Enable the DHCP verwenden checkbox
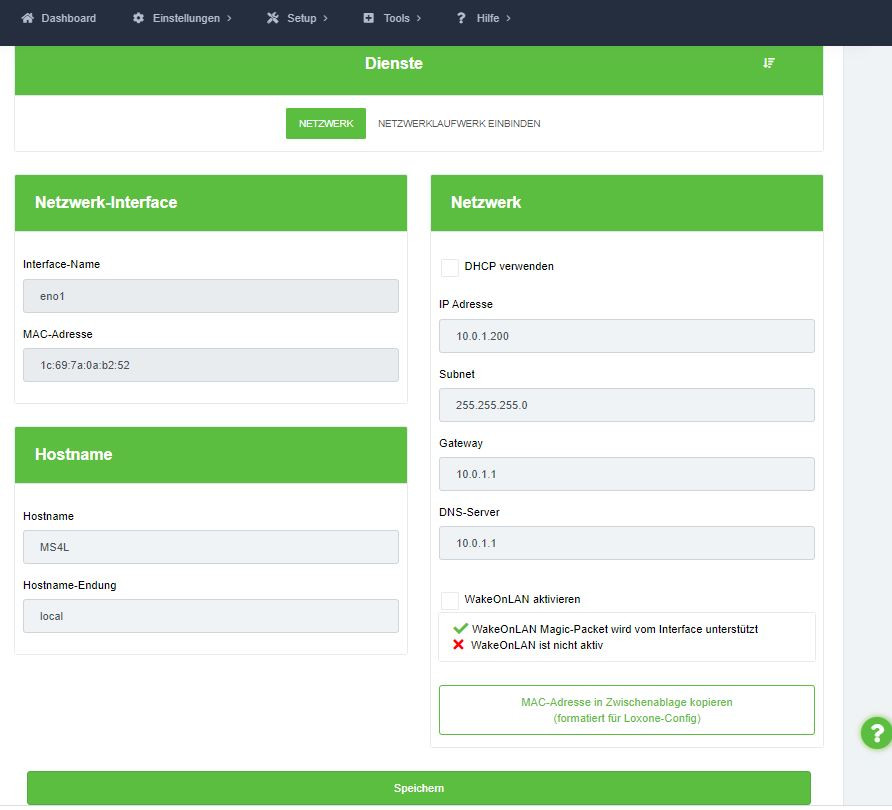The height and width of the screenshot is (810, 892). tap(449, 267)
